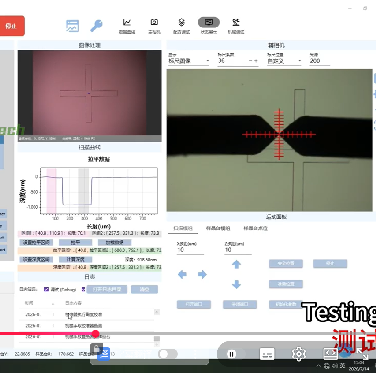Click the move down arrow icon
The image size is (376, 376).
pos(236,284)
